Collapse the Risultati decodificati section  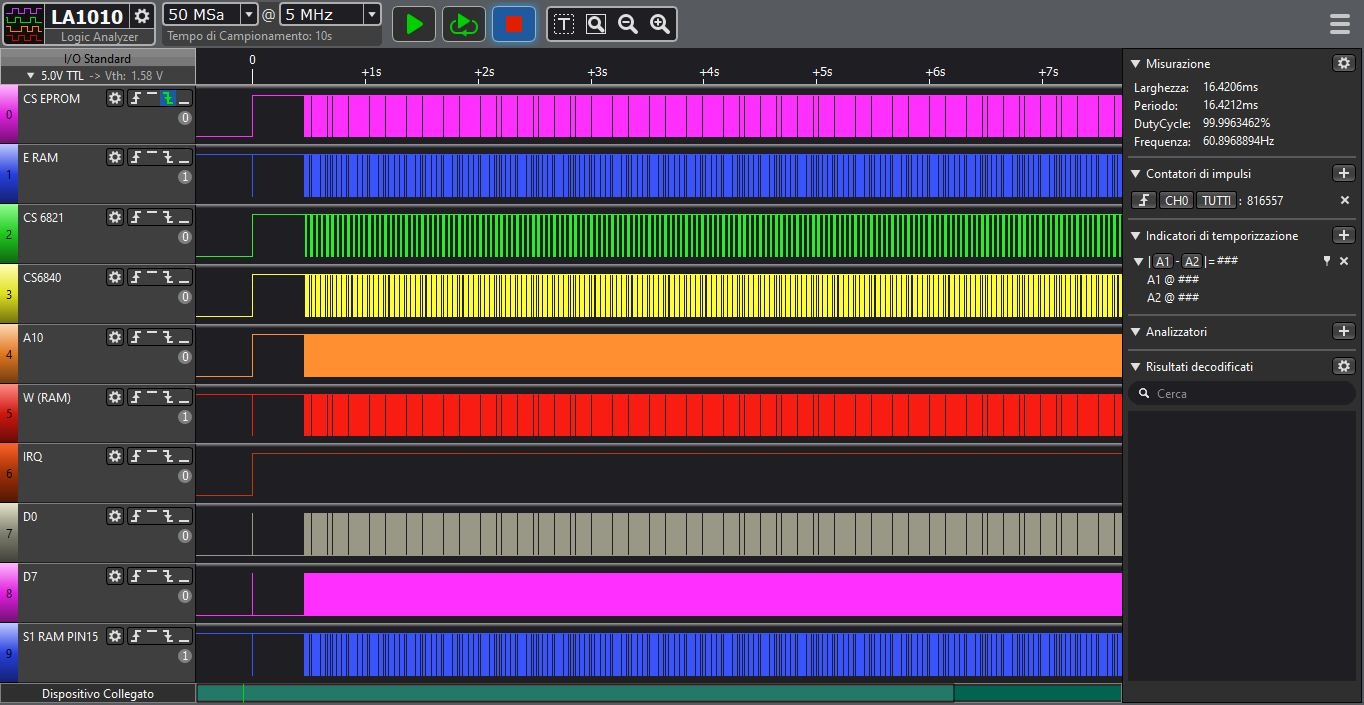tap(1135, 367)
